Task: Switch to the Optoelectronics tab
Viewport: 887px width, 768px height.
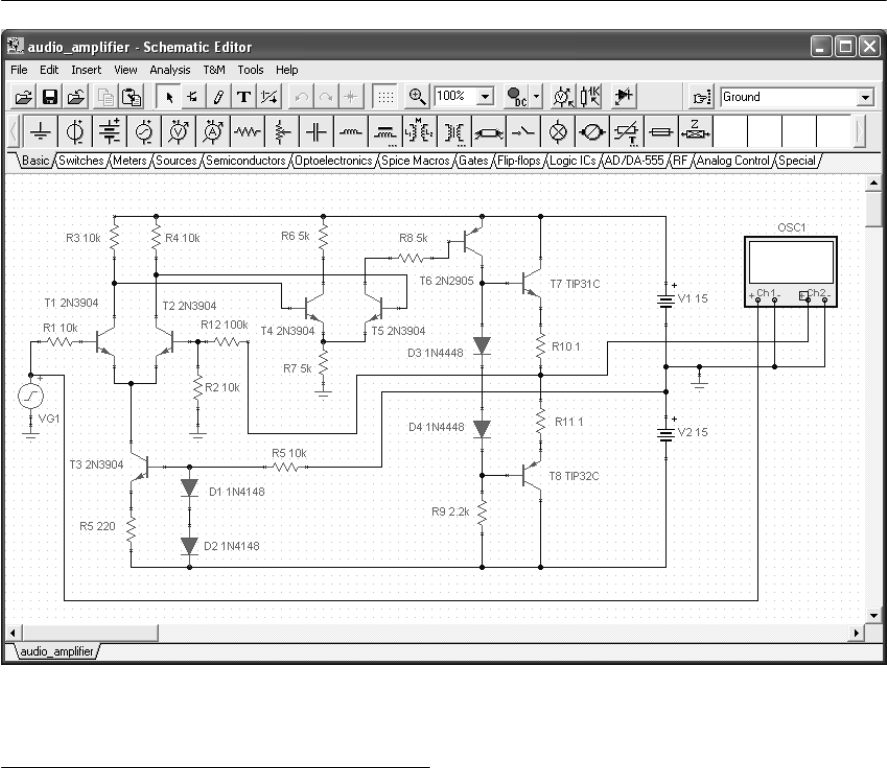Action: [334, 161]
